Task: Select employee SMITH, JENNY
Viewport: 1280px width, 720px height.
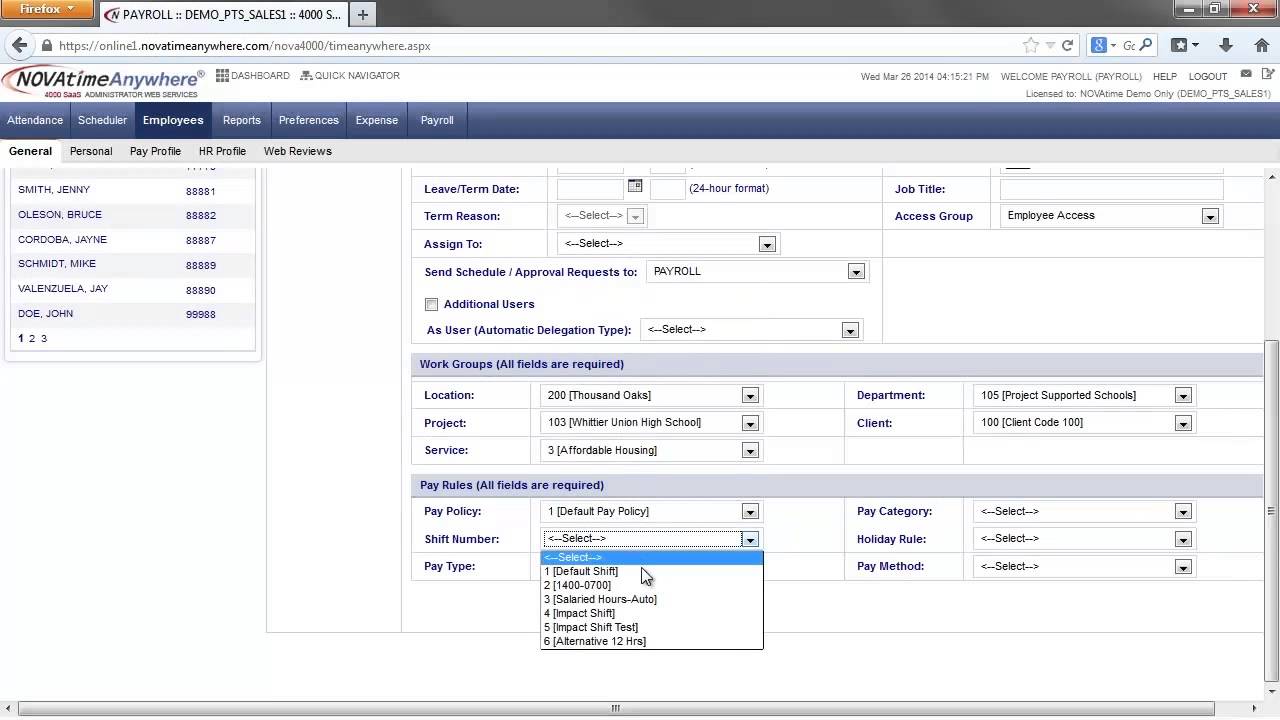Action: 54,189
